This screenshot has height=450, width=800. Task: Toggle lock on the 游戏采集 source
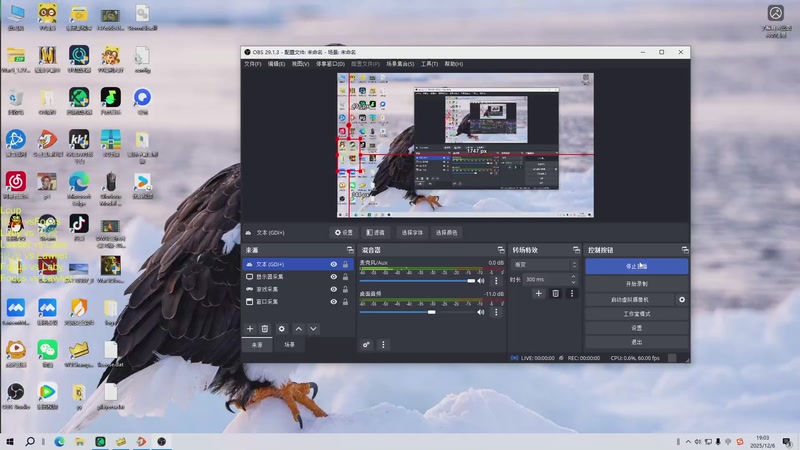pos(345,289)
